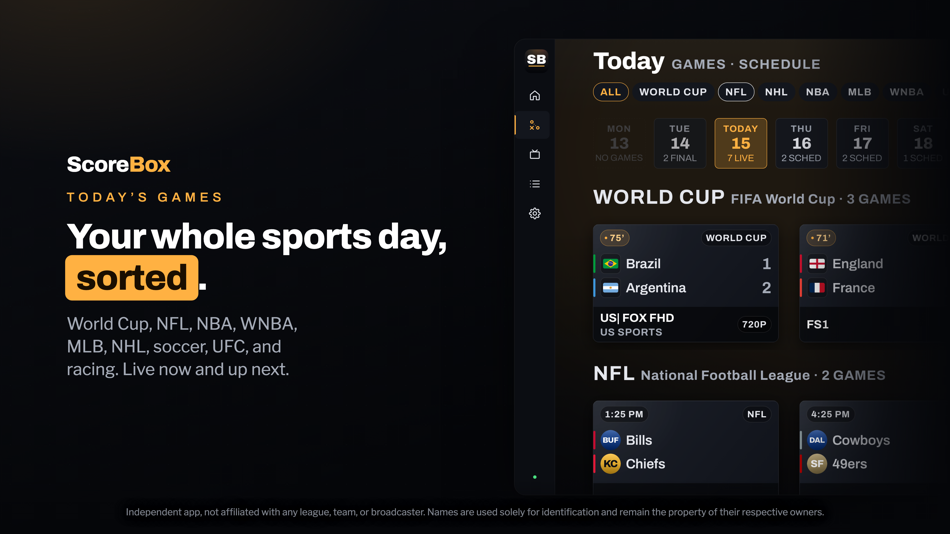Click the 75' live minute badge
The width and height of the screenshot is (950, 534).
[614, 238]
